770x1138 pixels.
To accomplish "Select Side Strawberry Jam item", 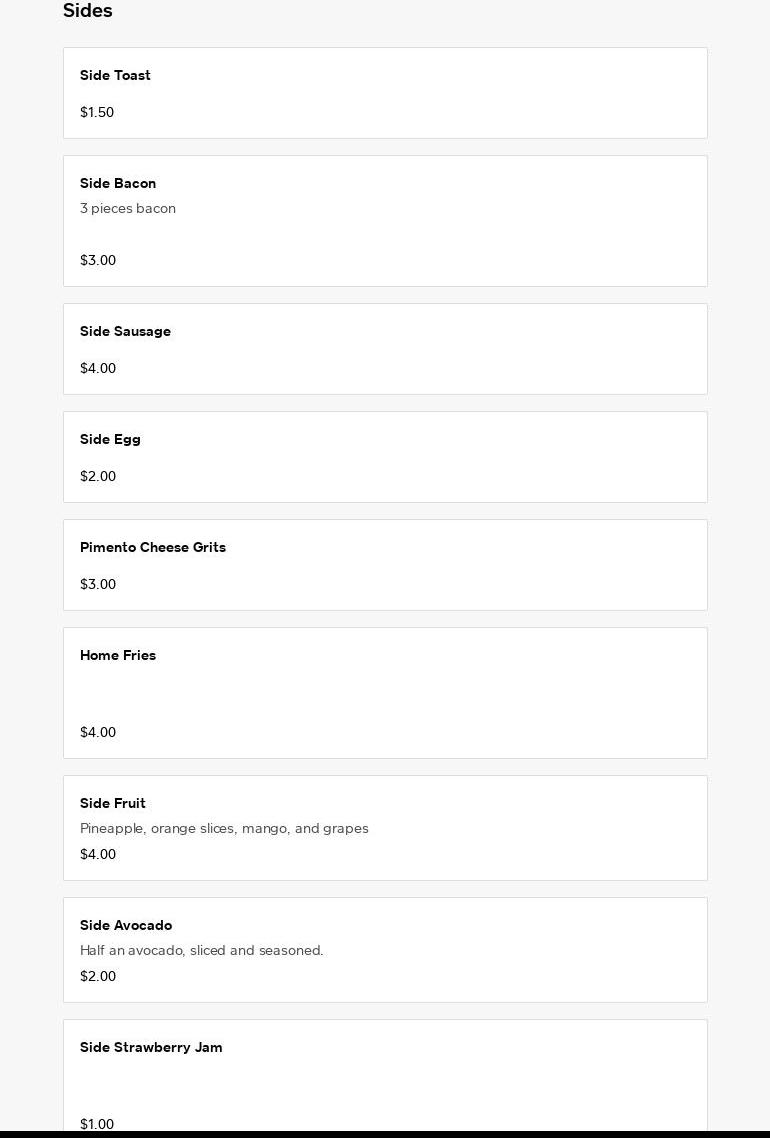I will coord(385,1075).
